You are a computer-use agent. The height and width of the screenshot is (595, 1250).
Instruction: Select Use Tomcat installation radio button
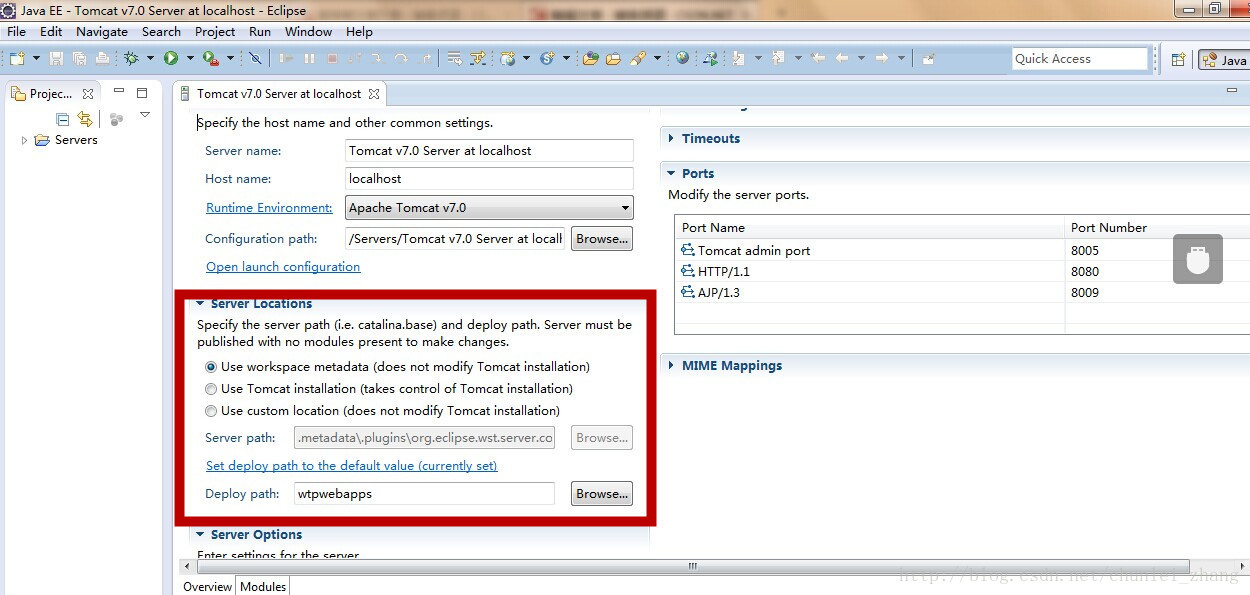coord(211,389)
